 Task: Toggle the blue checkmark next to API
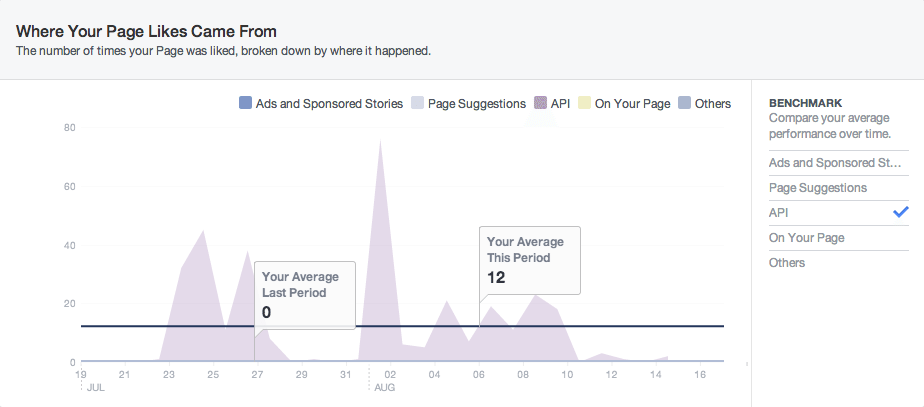click(x=900, y=212)
